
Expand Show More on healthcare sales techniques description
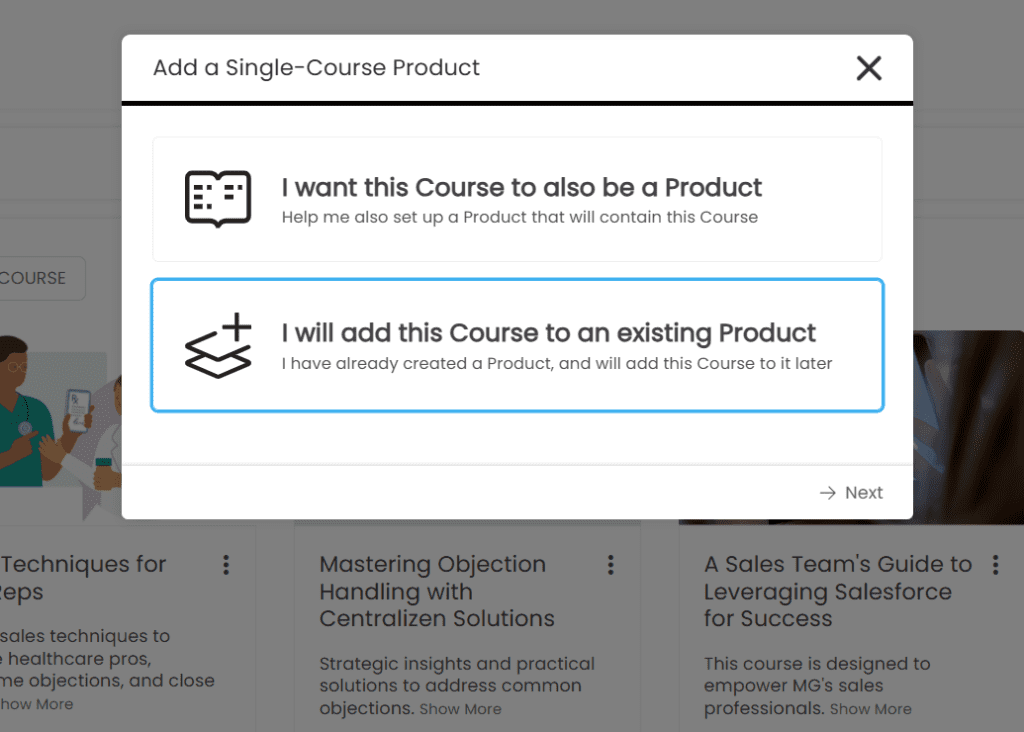[36, 704]
